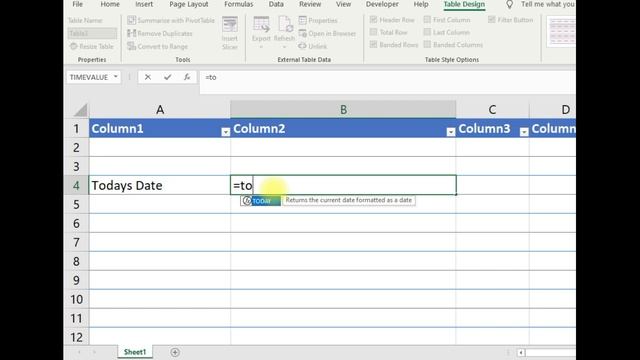640x360 pixels.
Task: Toggle First Column checkbox
Action: tap(427, 20)
